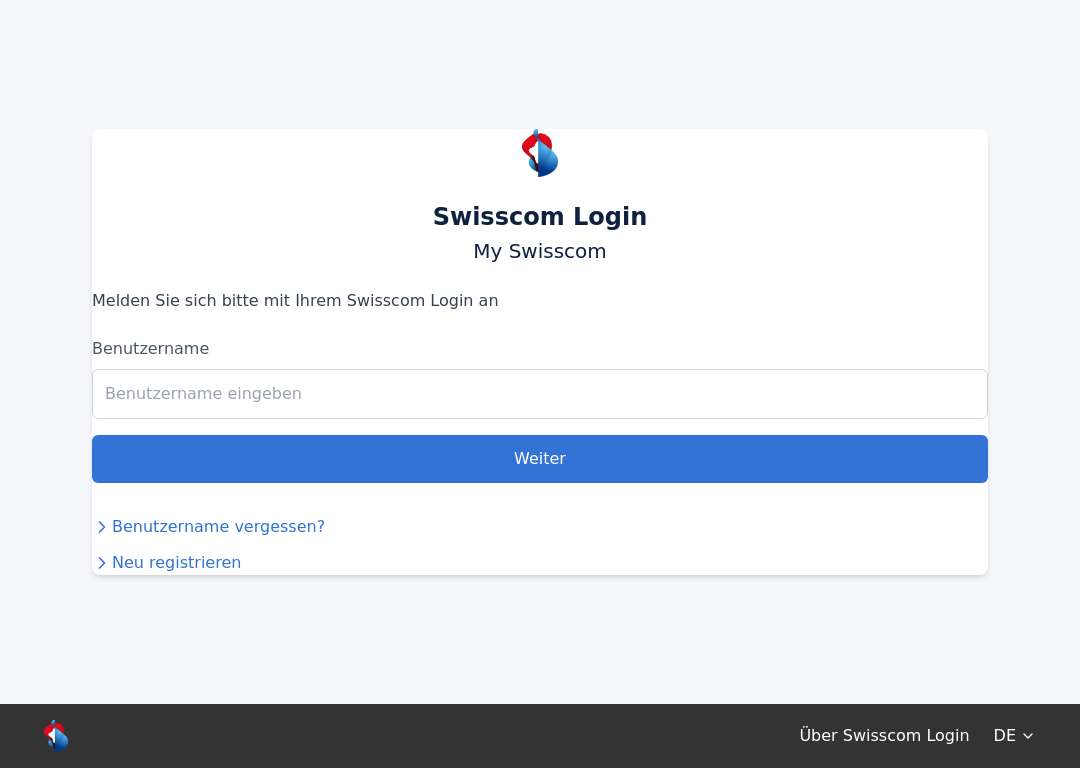Screen dimensions: 1080x768
Task: Select the DE language label text
Action: click(1004, 736)
